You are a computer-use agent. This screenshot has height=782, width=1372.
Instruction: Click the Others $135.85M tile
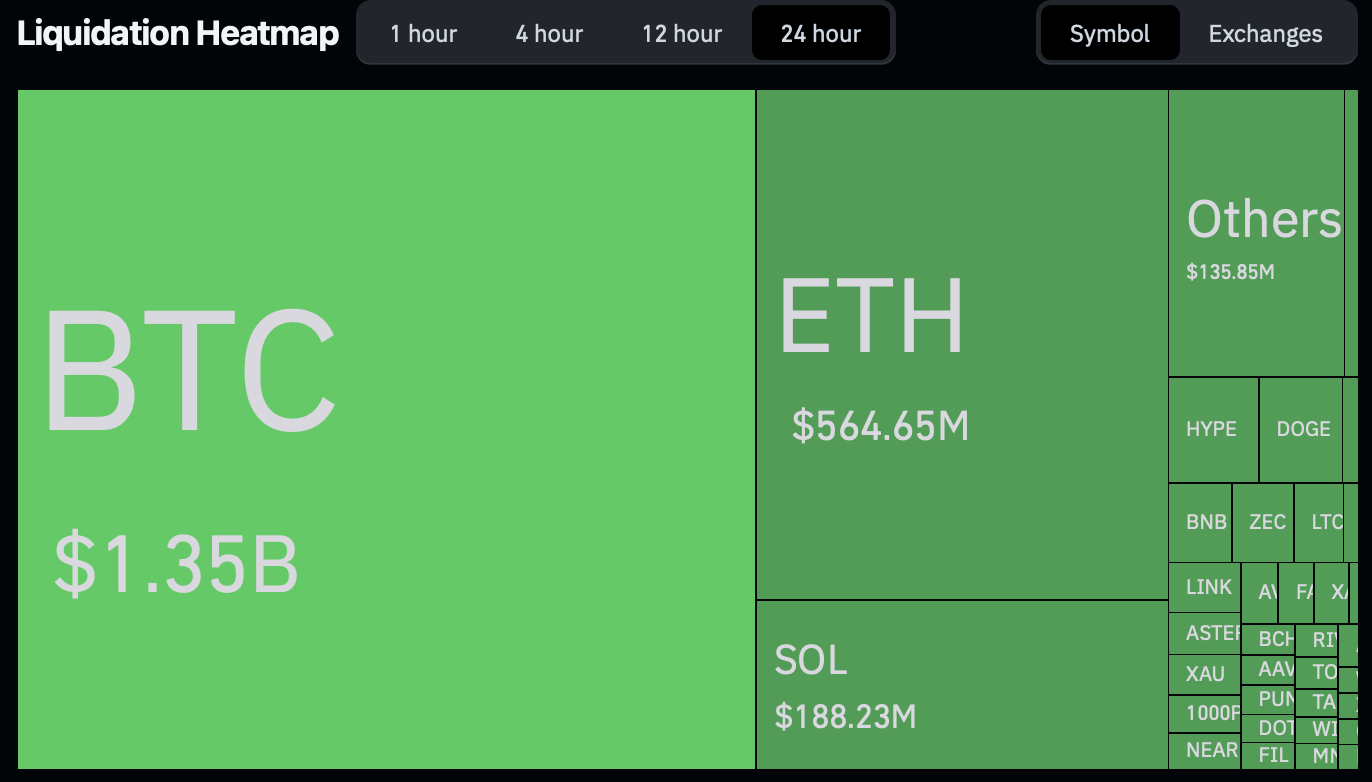point(1256,234)
